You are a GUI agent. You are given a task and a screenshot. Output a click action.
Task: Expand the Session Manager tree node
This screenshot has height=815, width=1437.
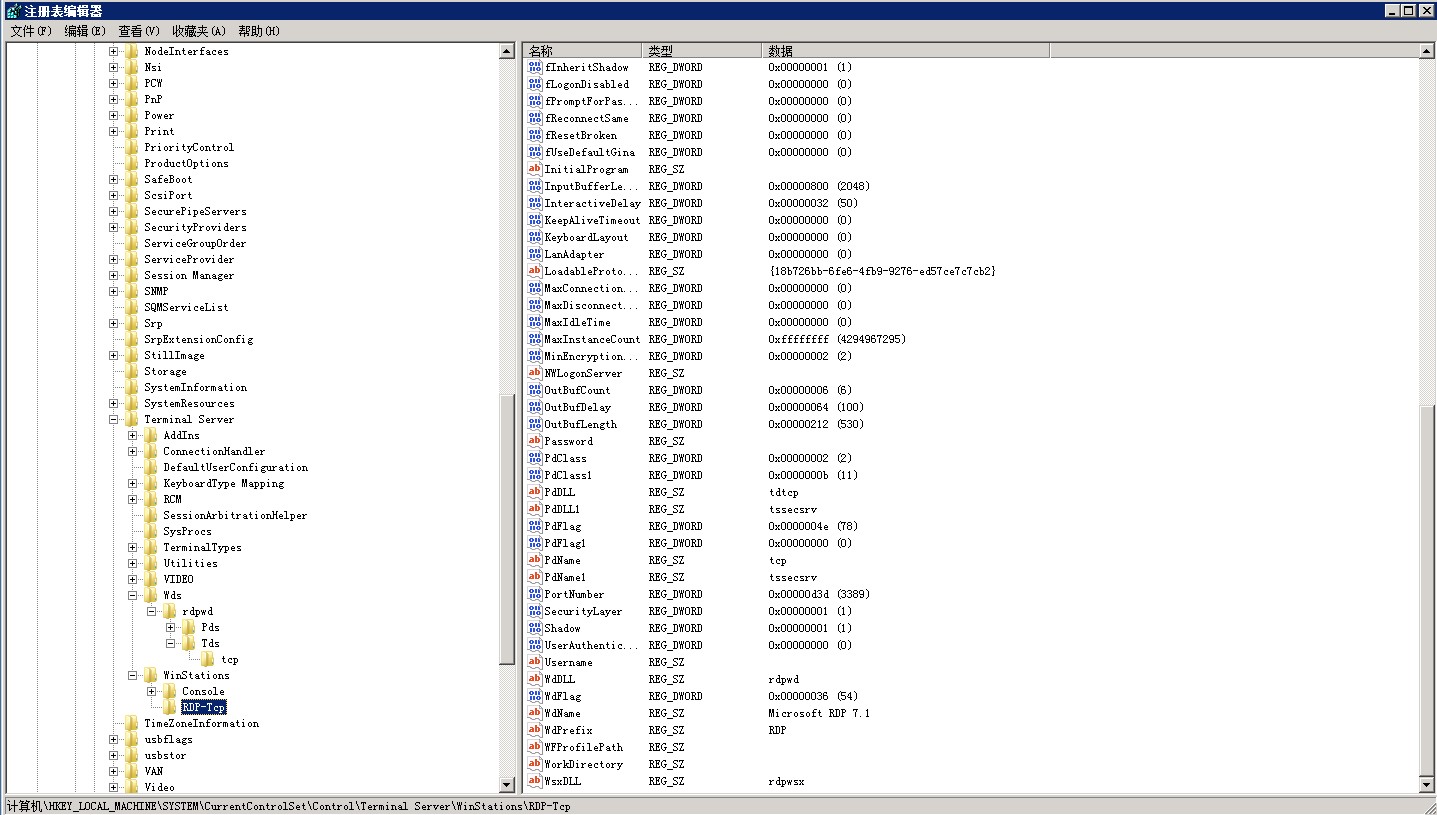tap(113, 275)
